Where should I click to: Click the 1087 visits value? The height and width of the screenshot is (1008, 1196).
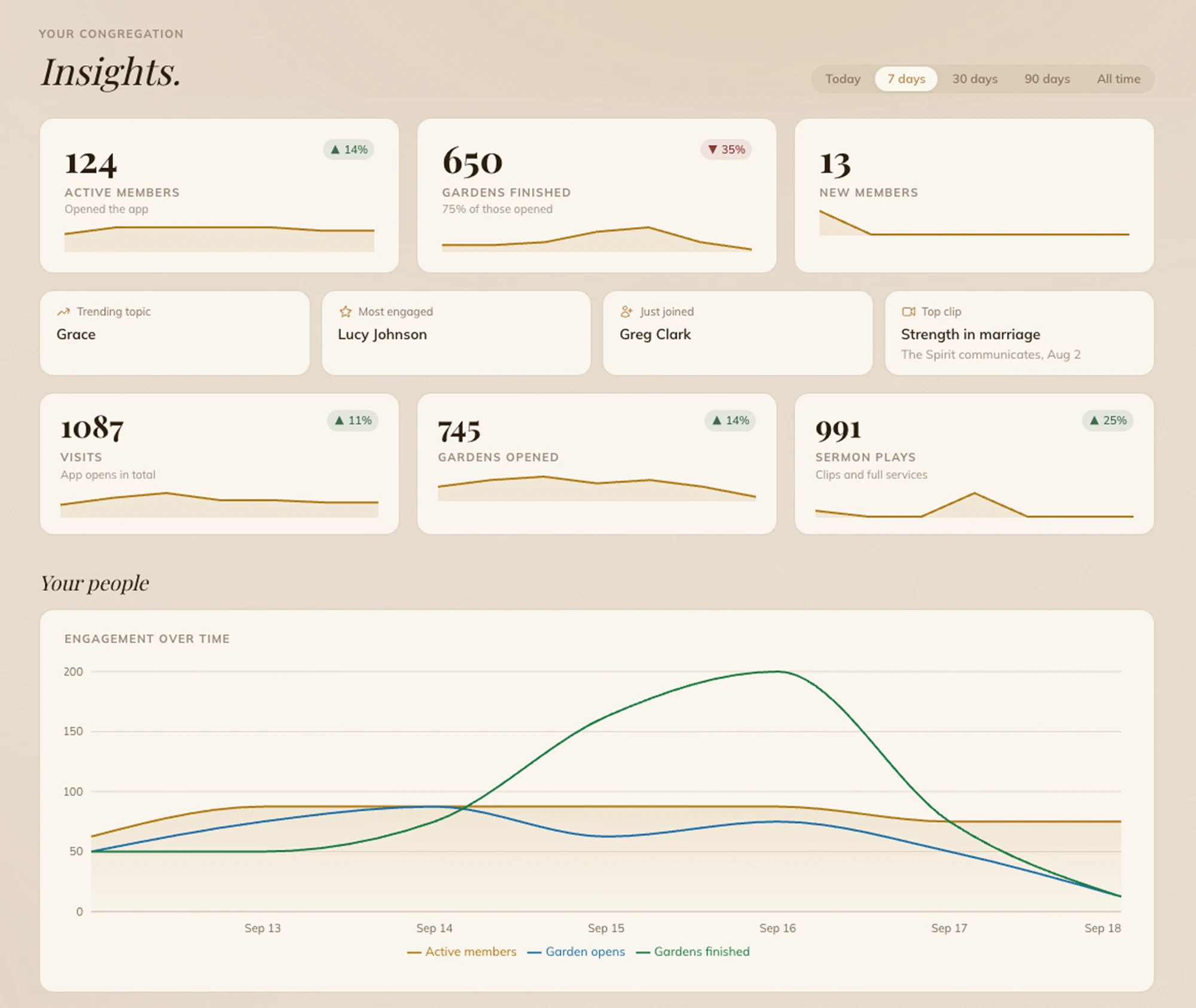tap(92, 428)
